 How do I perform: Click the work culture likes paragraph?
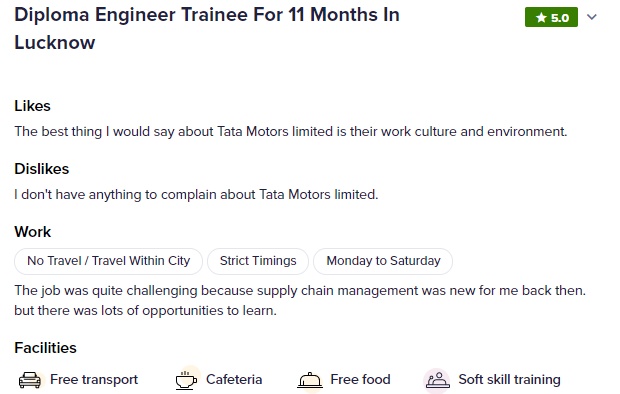(x=291, y=131)
